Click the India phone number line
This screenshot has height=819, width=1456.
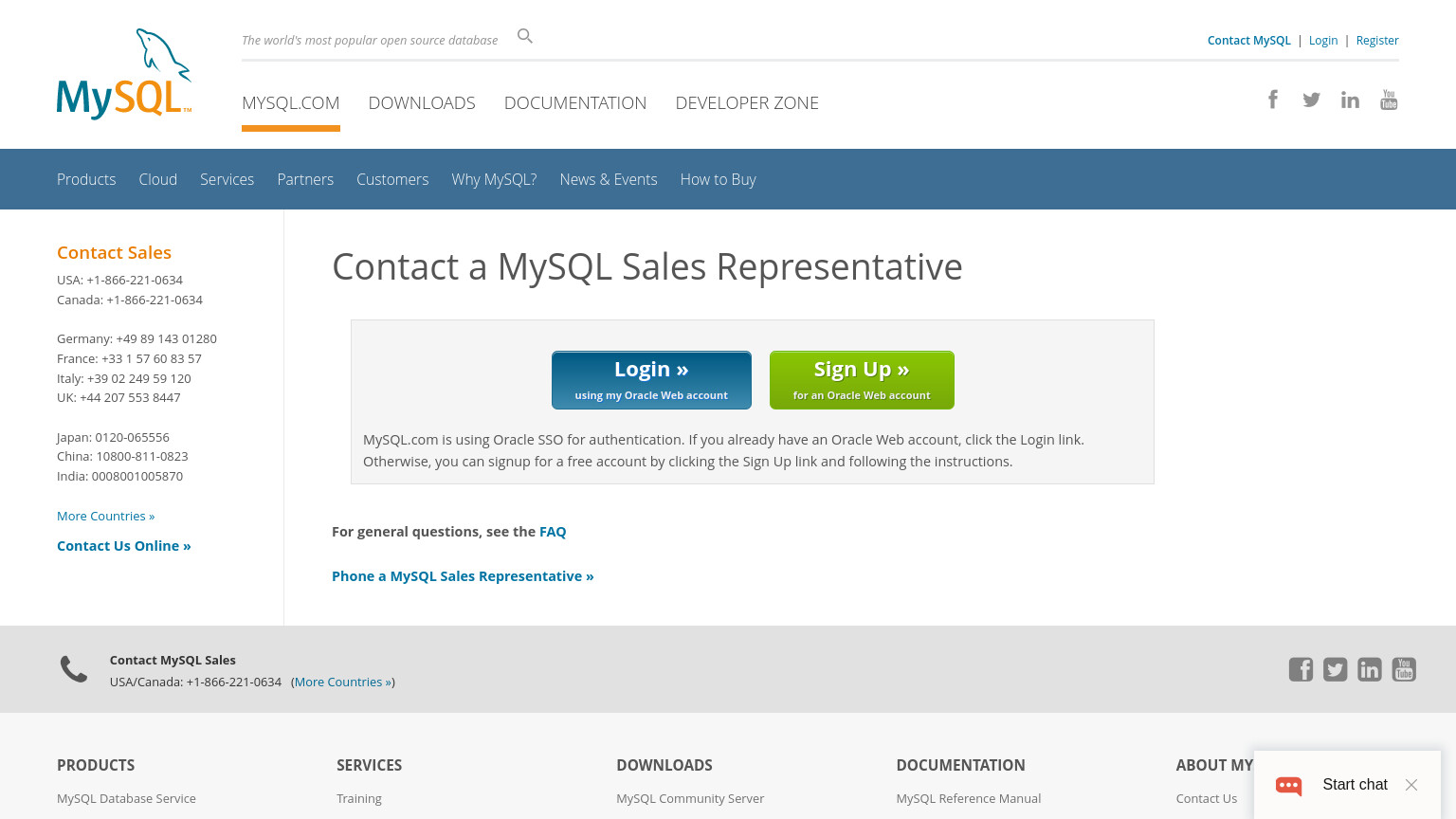[119, 476]
